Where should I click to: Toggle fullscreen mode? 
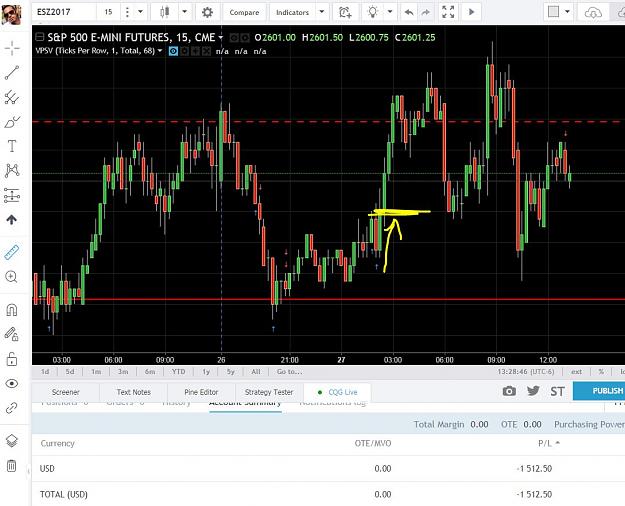[448, 12]
